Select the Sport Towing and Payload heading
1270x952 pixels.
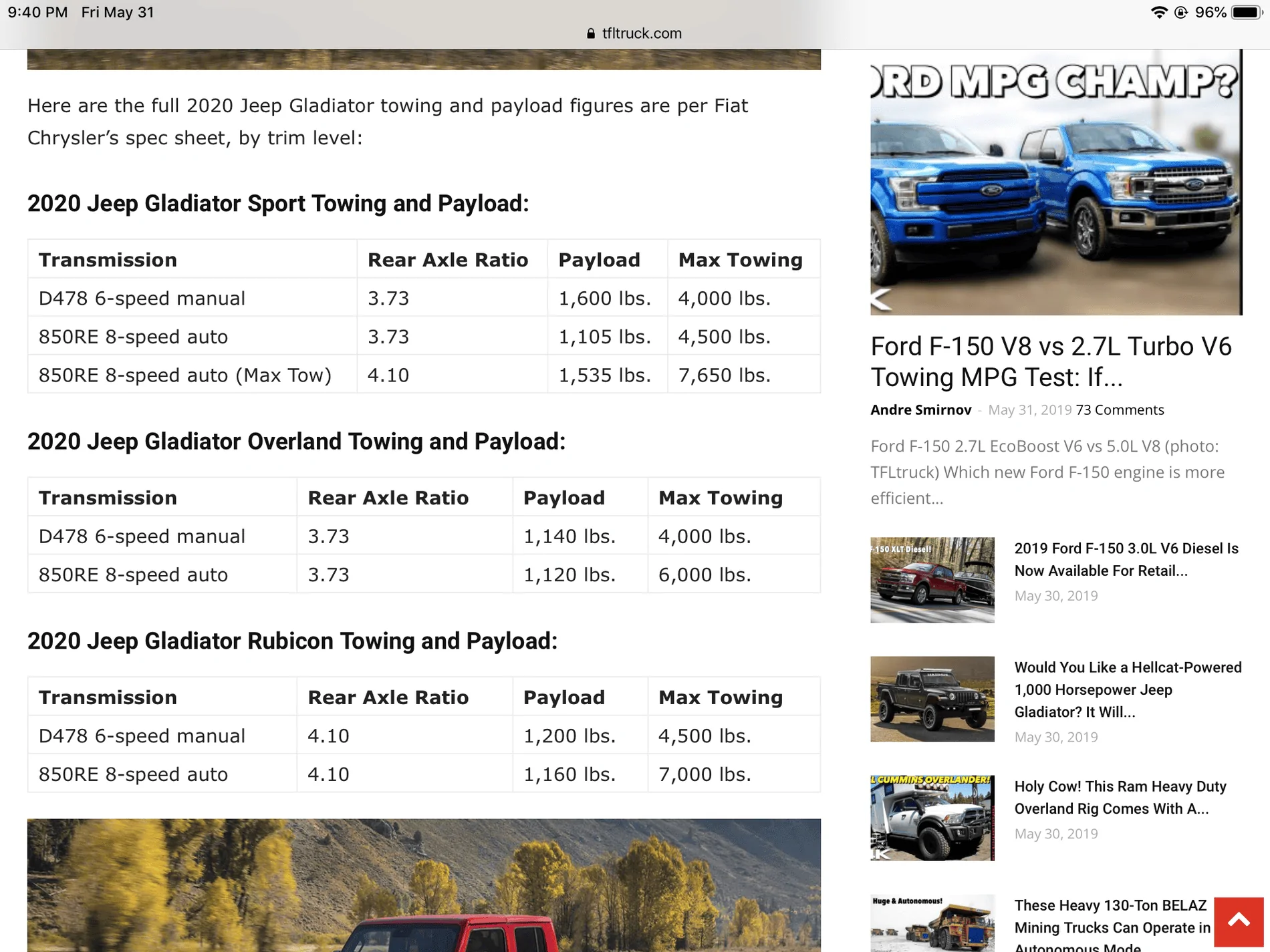click(x=278, y=204)
